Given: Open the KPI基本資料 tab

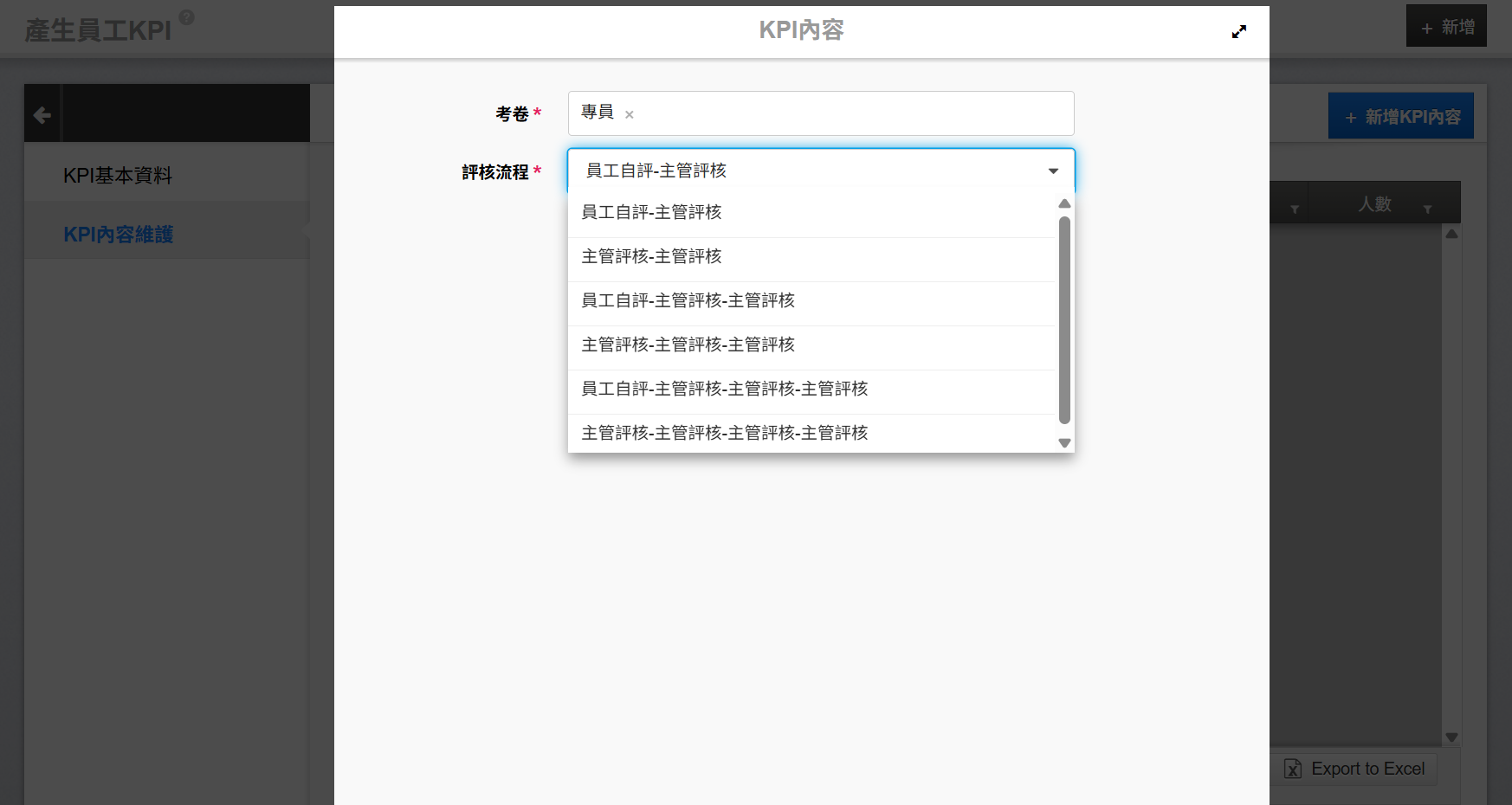Looking at the screenshot, I should pos(118,176).
